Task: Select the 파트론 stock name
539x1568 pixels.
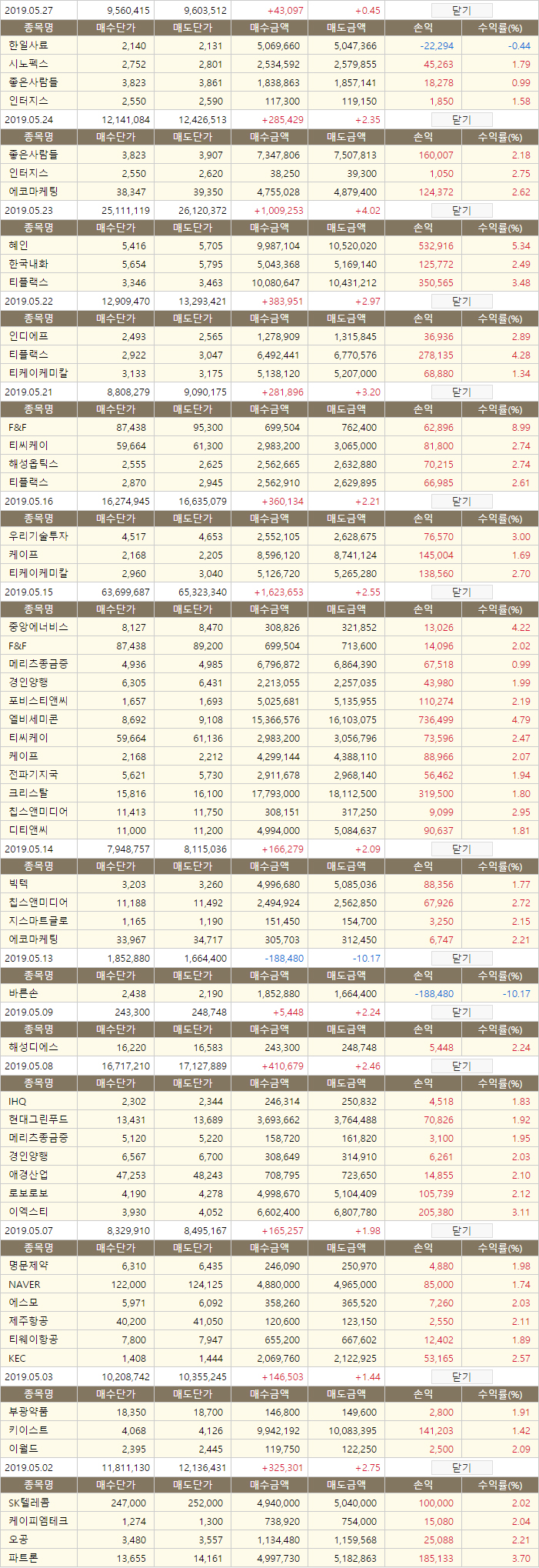Action: pos(23,1558)
